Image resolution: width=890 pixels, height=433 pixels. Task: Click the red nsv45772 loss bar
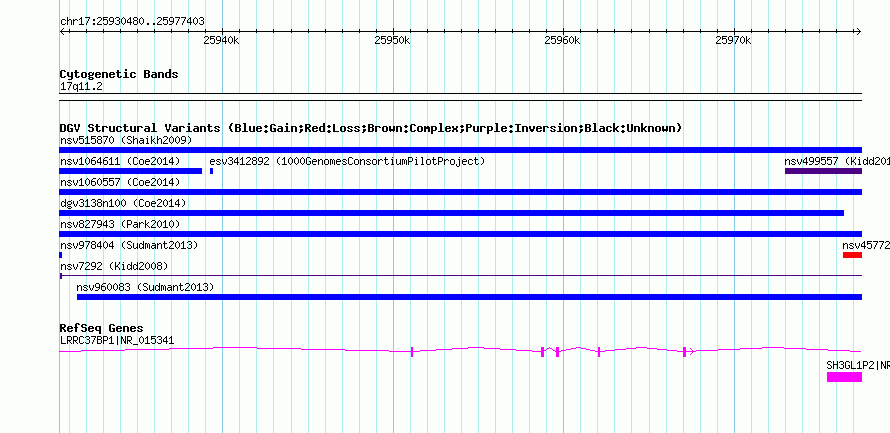coord(852,255)
